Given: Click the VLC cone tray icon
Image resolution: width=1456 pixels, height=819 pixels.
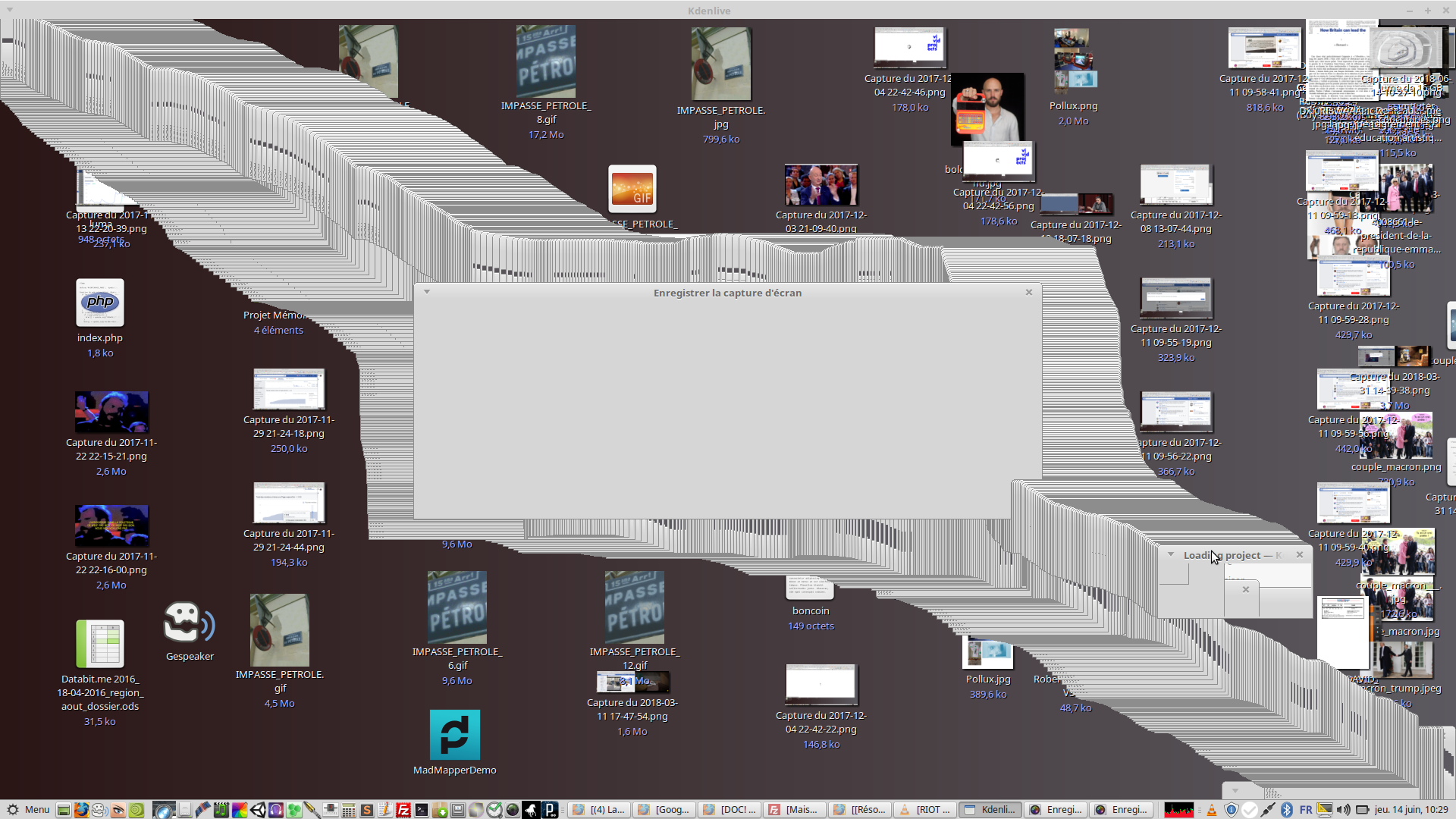Looking at the screenshot, I should (x=1211, y=810).
